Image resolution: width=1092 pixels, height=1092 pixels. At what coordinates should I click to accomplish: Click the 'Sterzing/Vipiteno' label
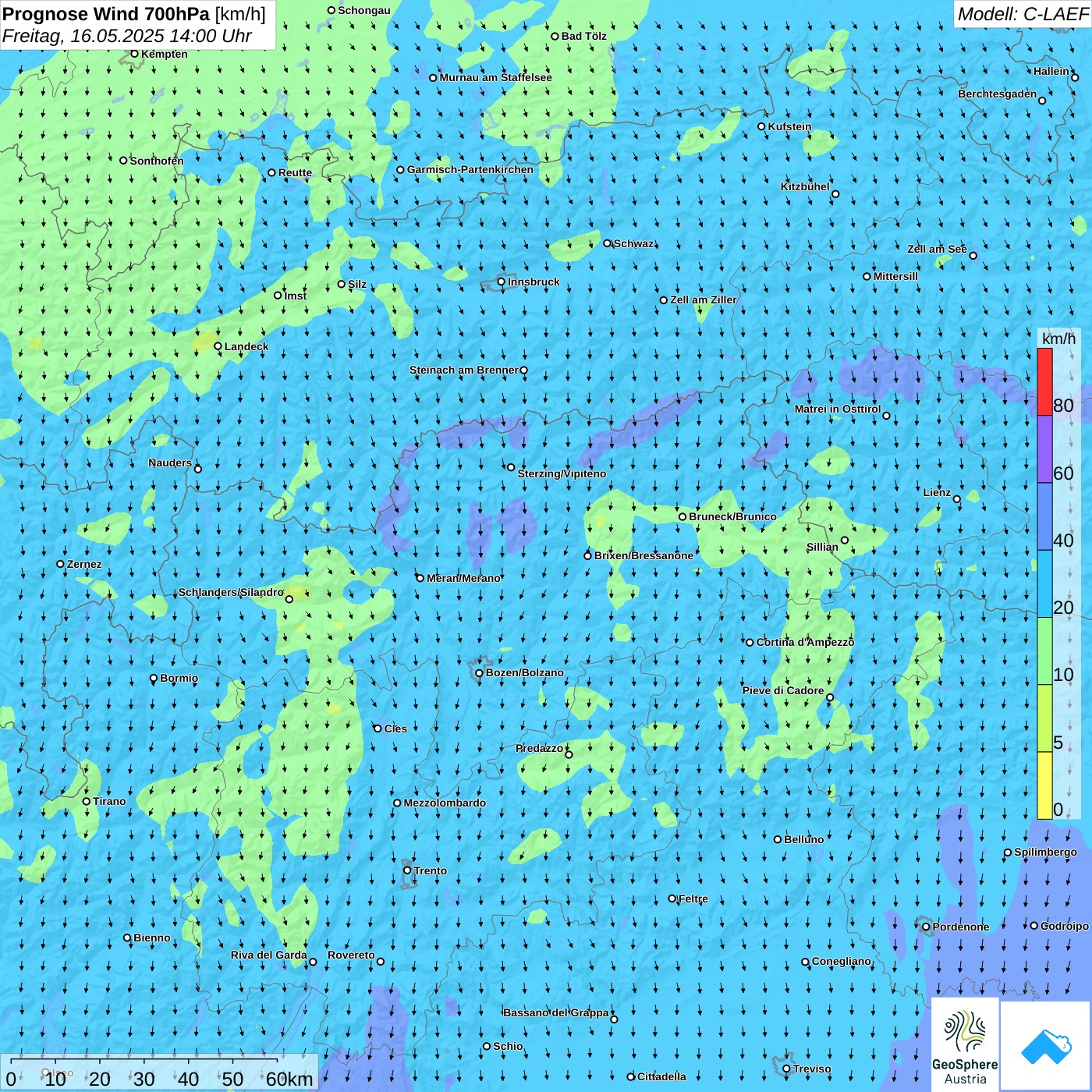(562, 473)
